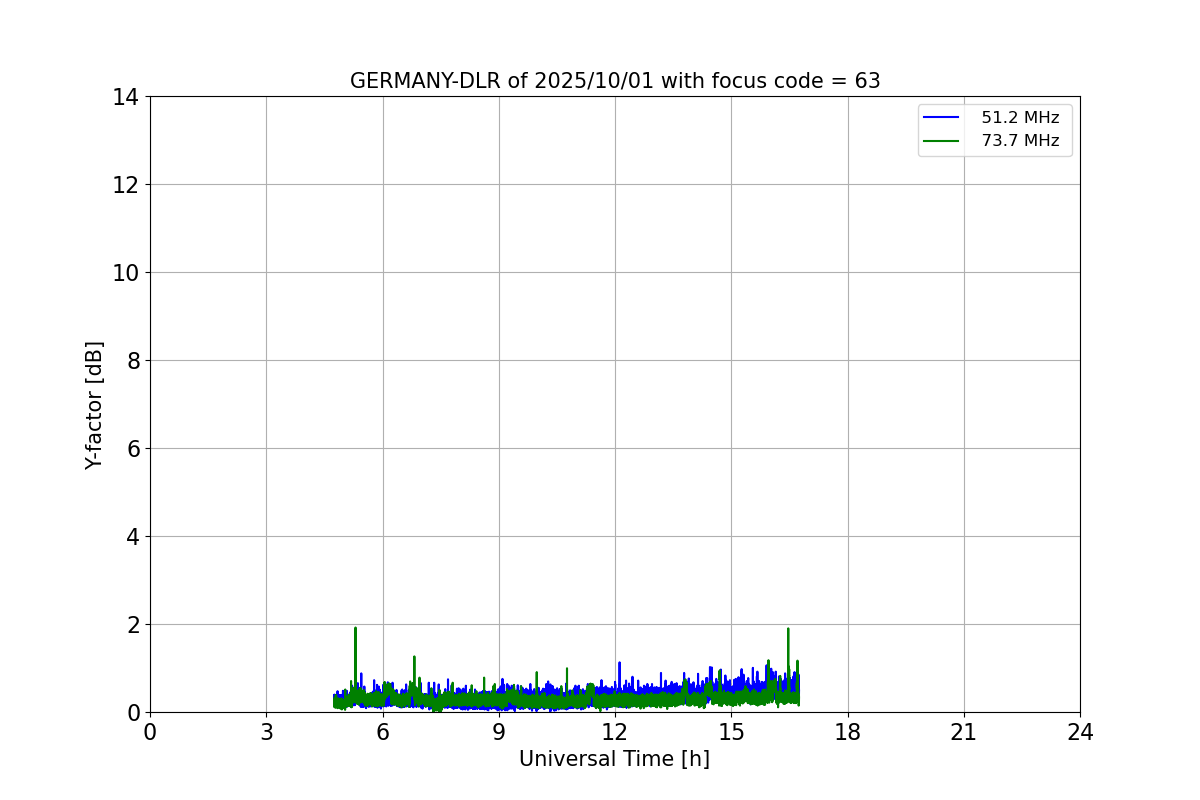
Task: Click x-axis tick label '12'
Action: click(615, 732)
